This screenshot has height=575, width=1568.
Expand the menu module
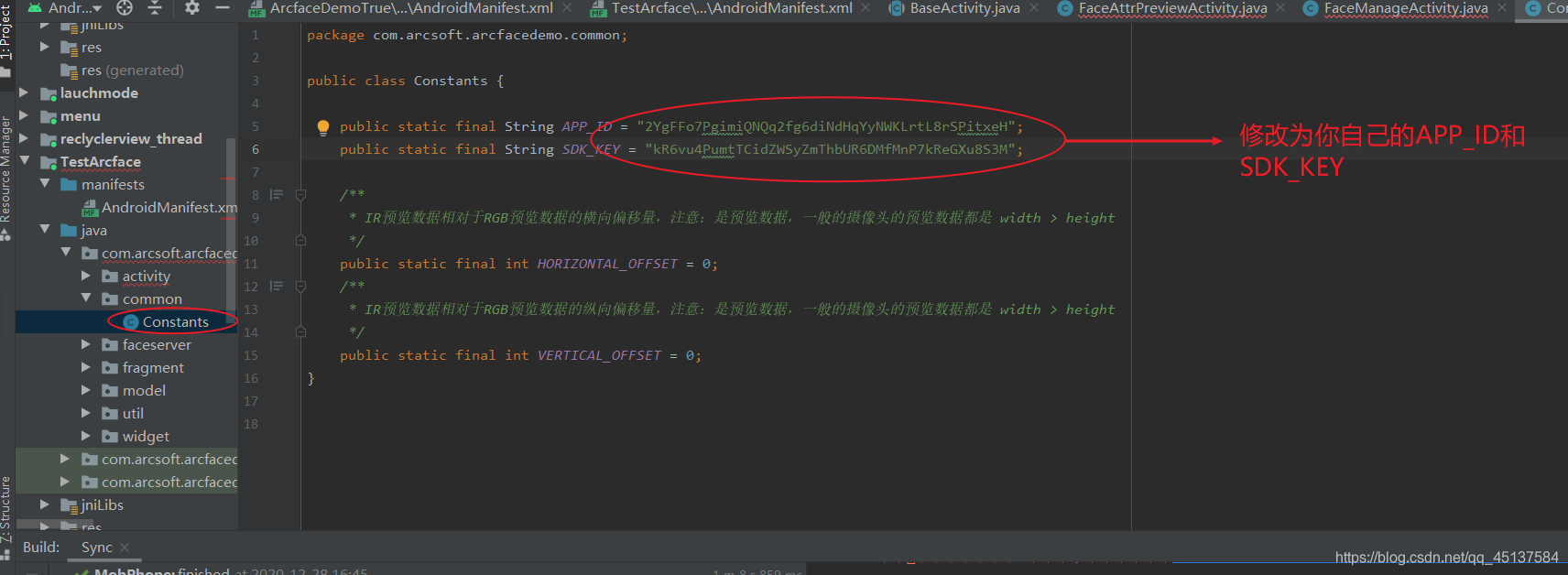click(x=25, y=116)
